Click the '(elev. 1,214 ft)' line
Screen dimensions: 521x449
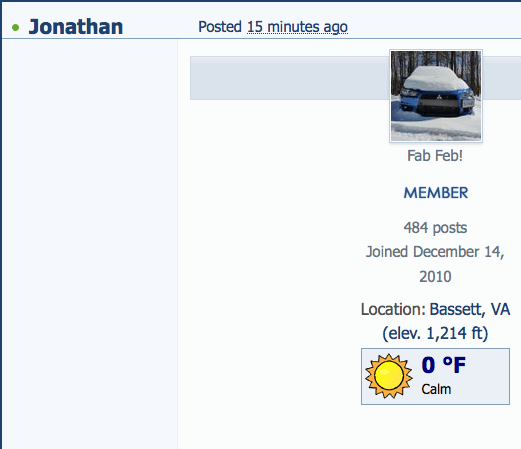[435, 333]
